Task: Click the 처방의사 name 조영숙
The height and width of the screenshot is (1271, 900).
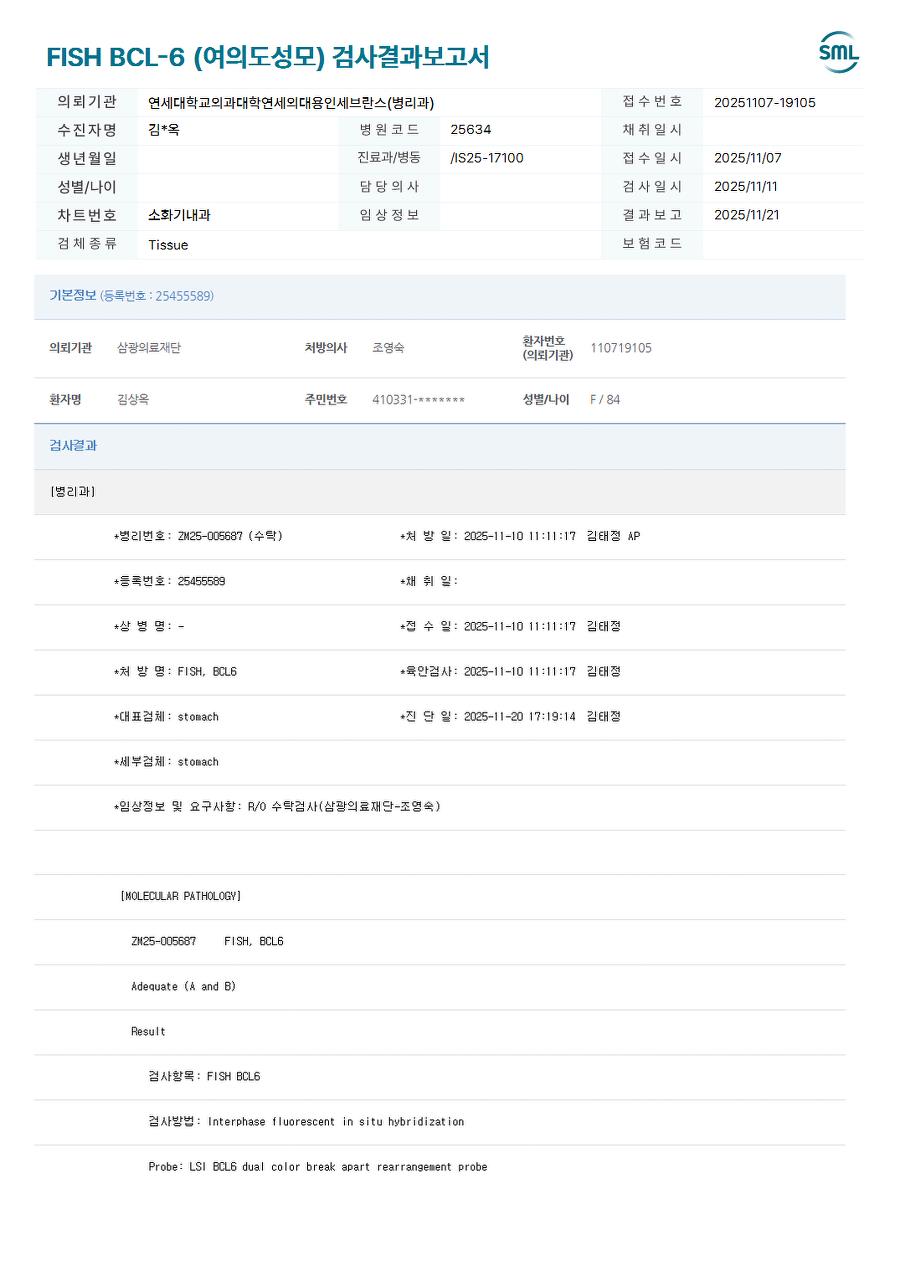Action: [388, 348]
